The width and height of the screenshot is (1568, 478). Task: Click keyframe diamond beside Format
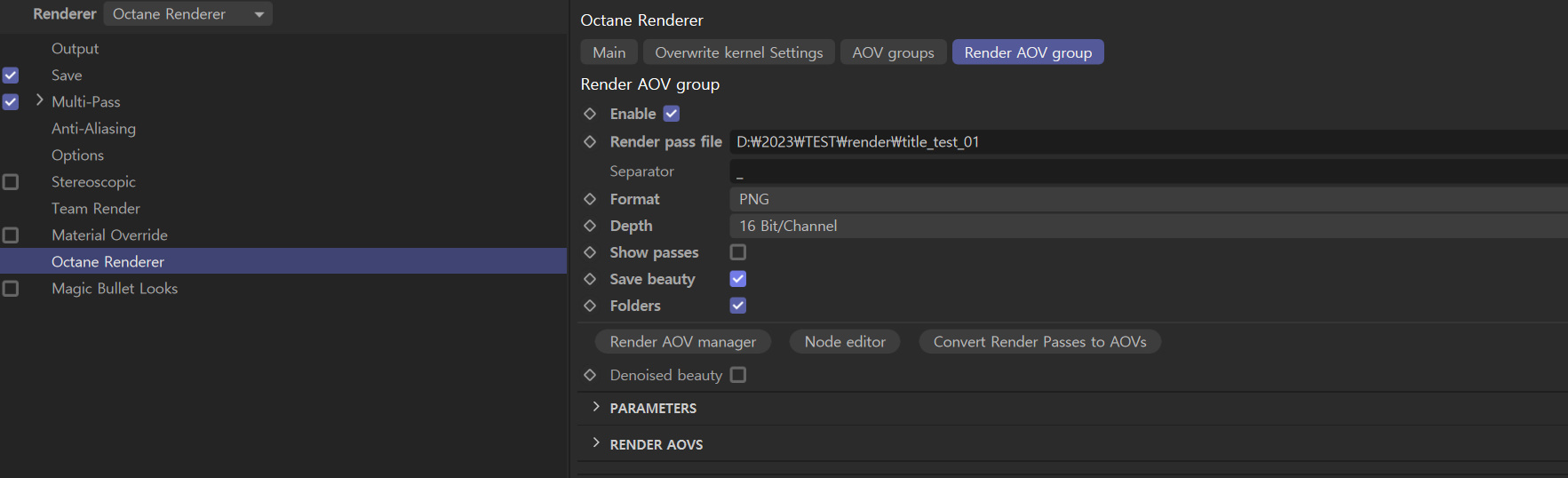pyautogui.click(x=590, y=199)
